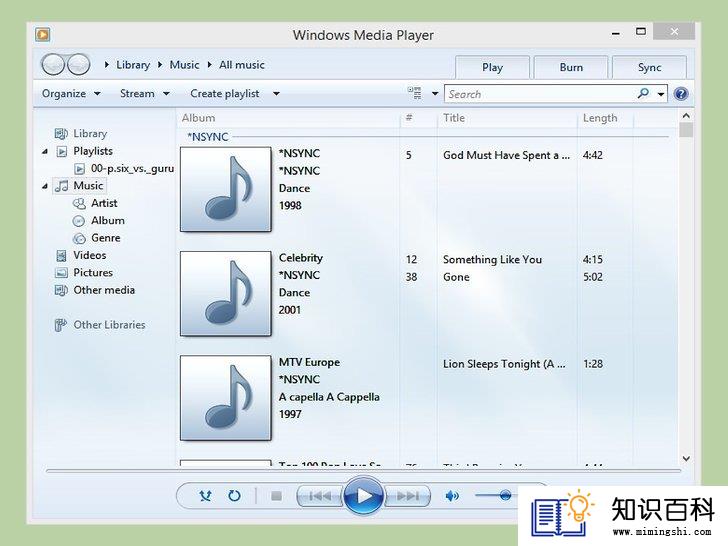
Task: Mute sound with the speaker icon
Action: click(452, 496)
